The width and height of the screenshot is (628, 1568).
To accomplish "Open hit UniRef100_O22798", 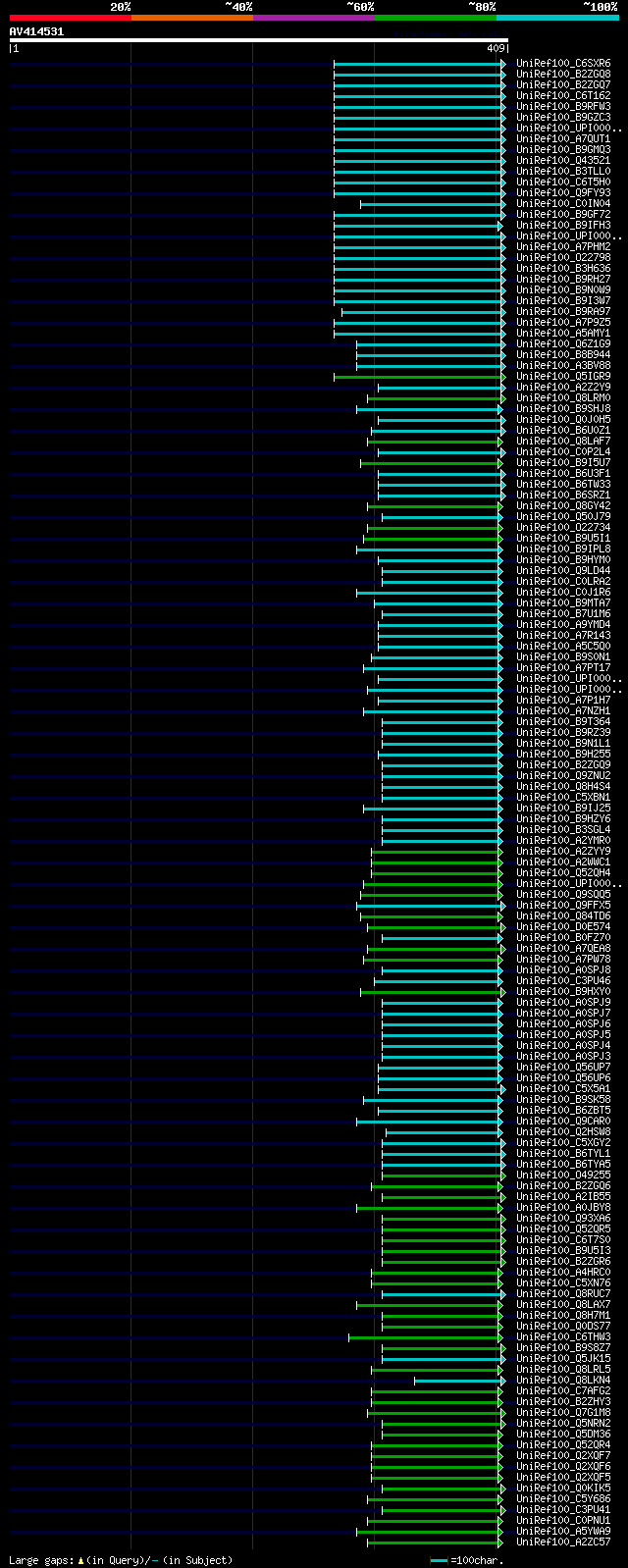I will point(563,258).
